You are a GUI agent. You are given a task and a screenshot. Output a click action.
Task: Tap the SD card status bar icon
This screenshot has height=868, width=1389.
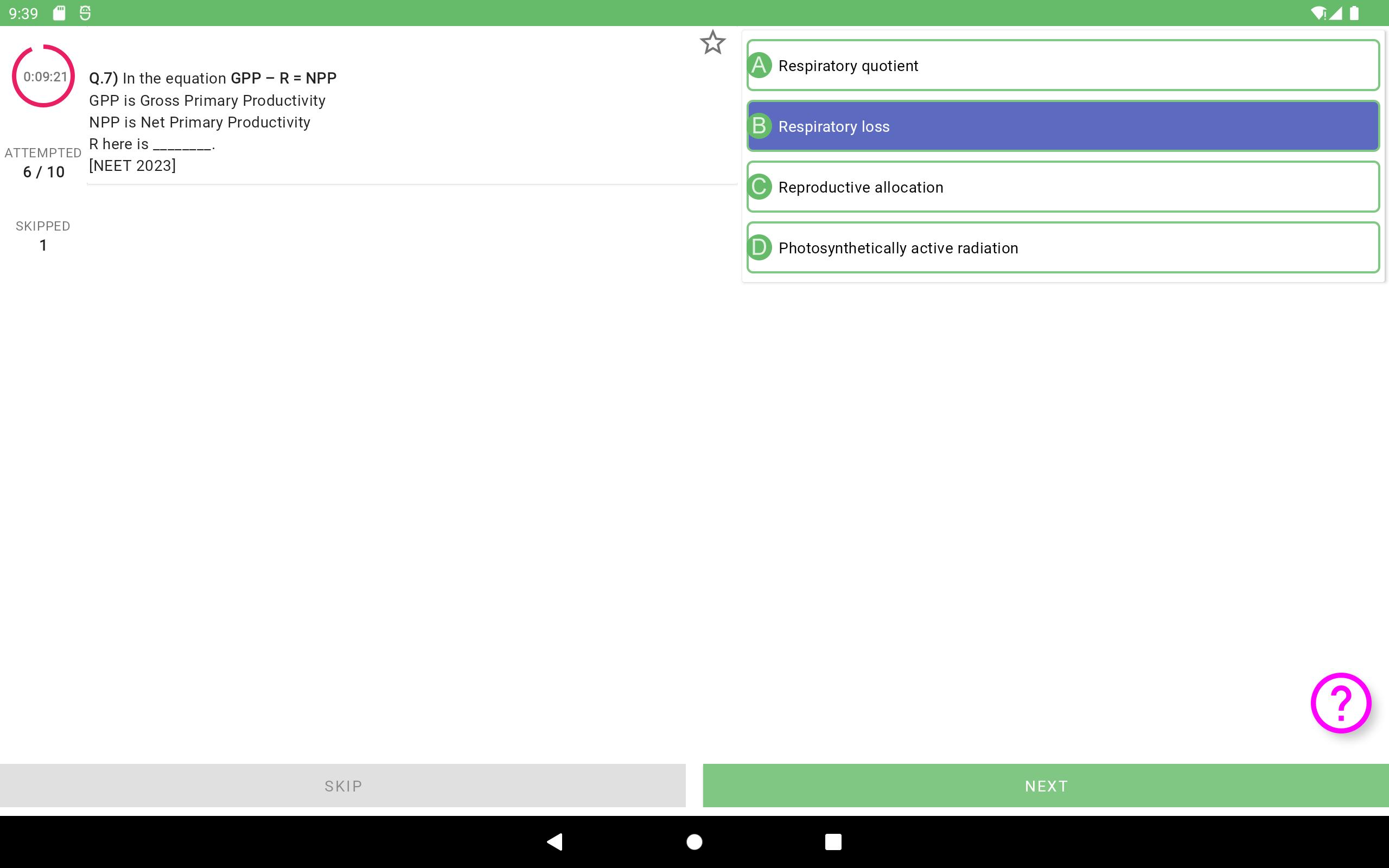[x=59, y=12]
